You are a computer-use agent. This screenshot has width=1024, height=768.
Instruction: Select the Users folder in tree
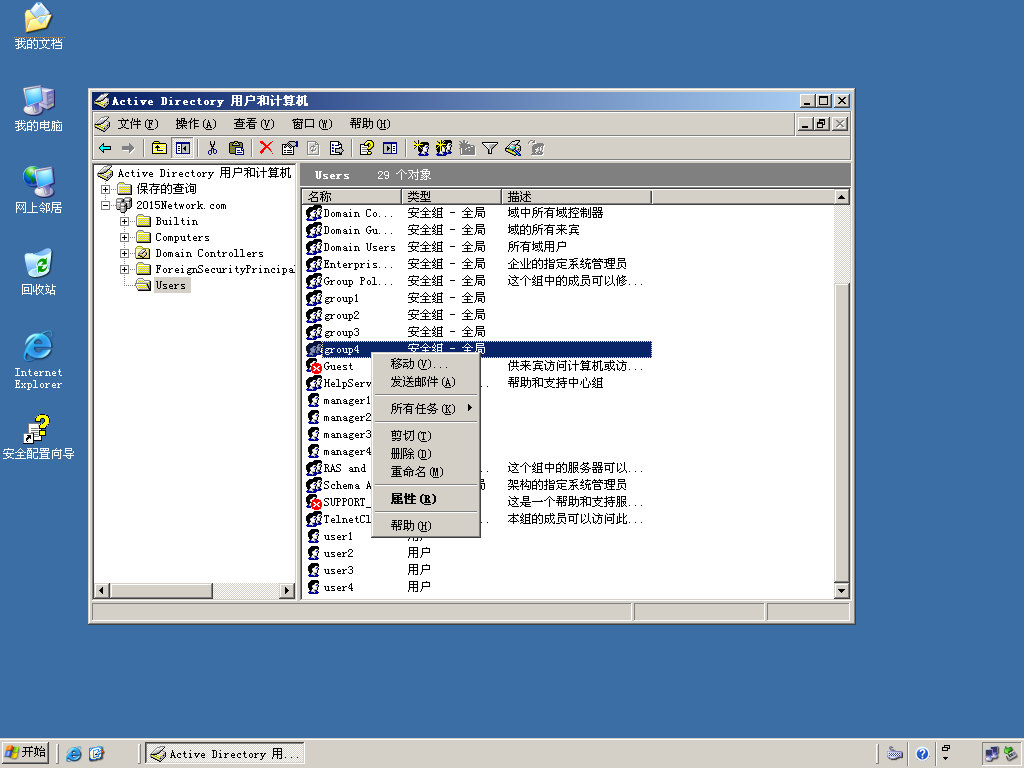point(170,285)
